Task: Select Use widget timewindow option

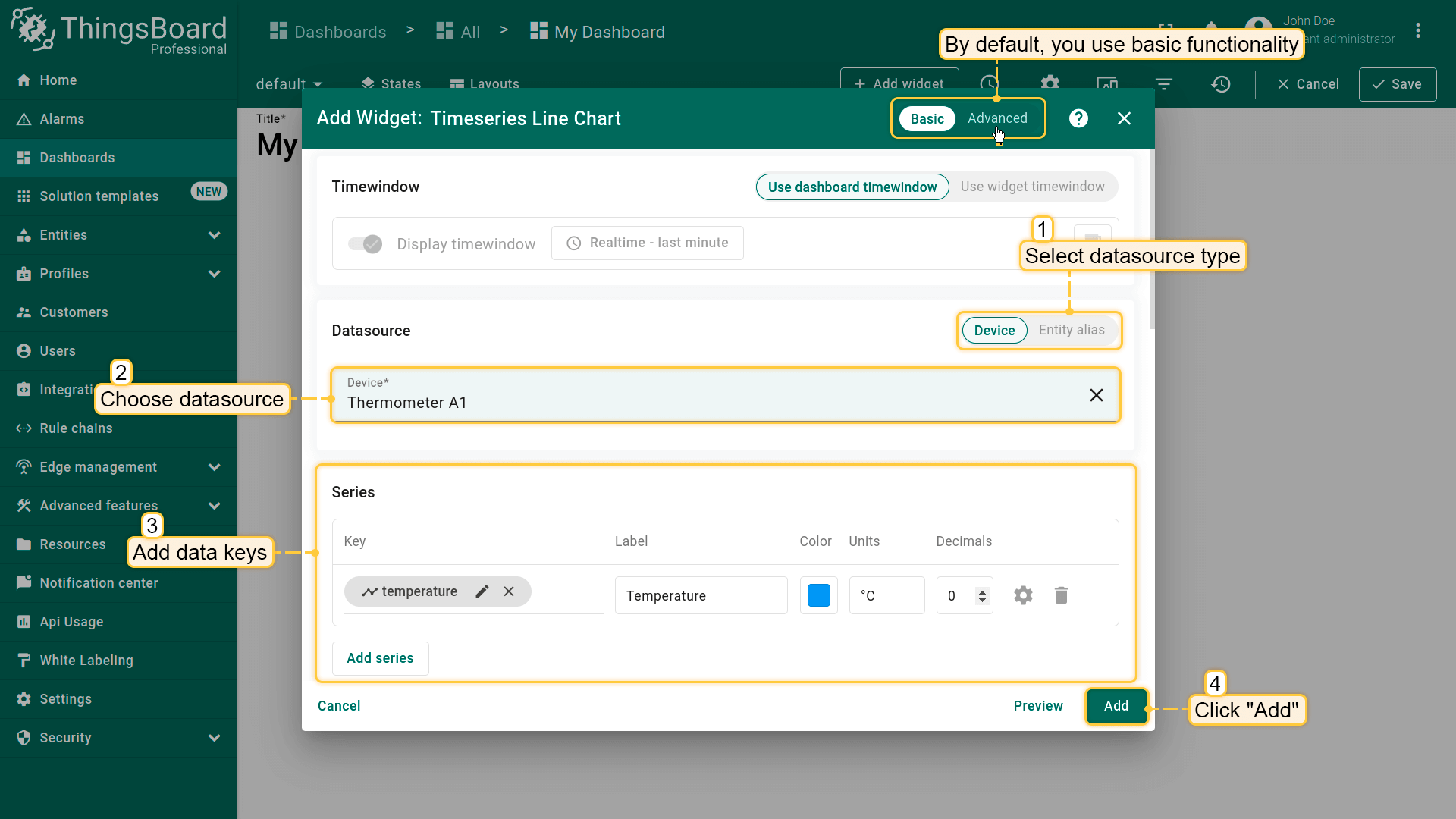Action: click(x=1032, y=187)
